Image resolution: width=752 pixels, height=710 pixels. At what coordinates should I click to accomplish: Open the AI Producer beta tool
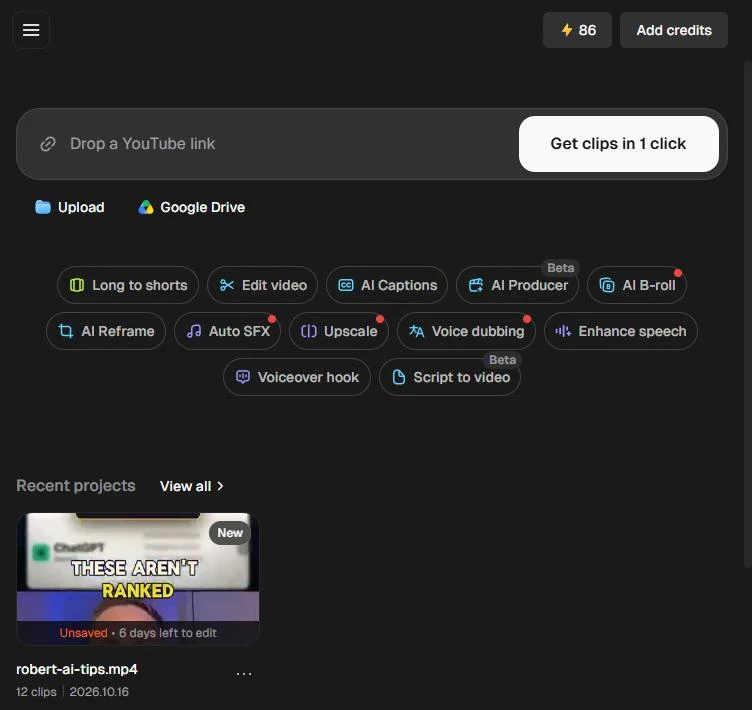click(x=517, y=285)
